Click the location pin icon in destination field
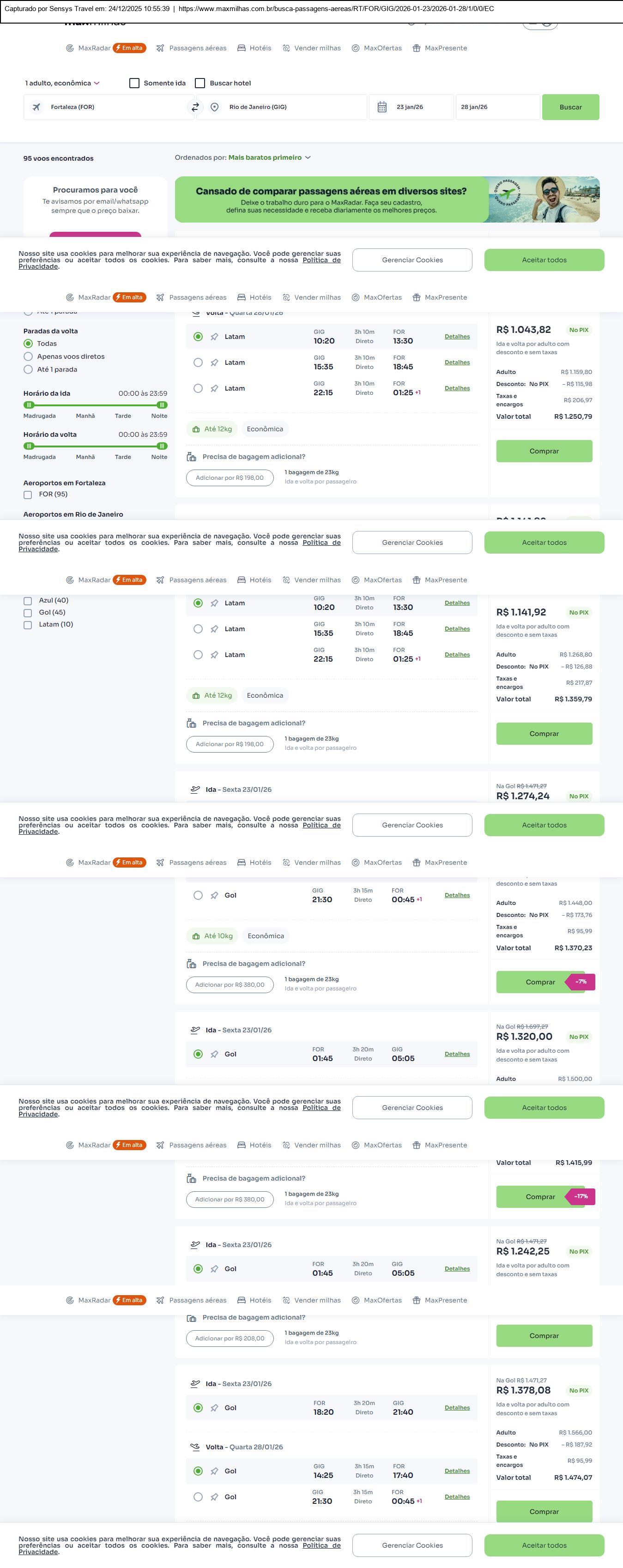The image size is (623, 1568). click(214, 107)
